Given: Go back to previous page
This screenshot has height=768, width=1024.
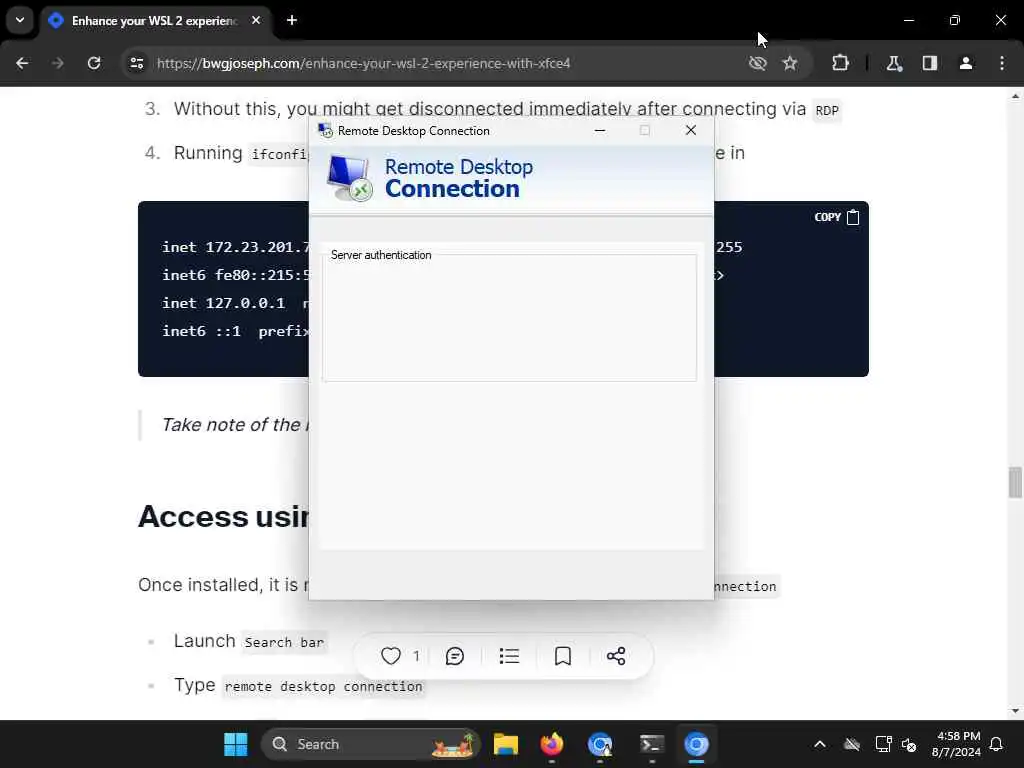Looking at the screenshot, I should point(22,63).
